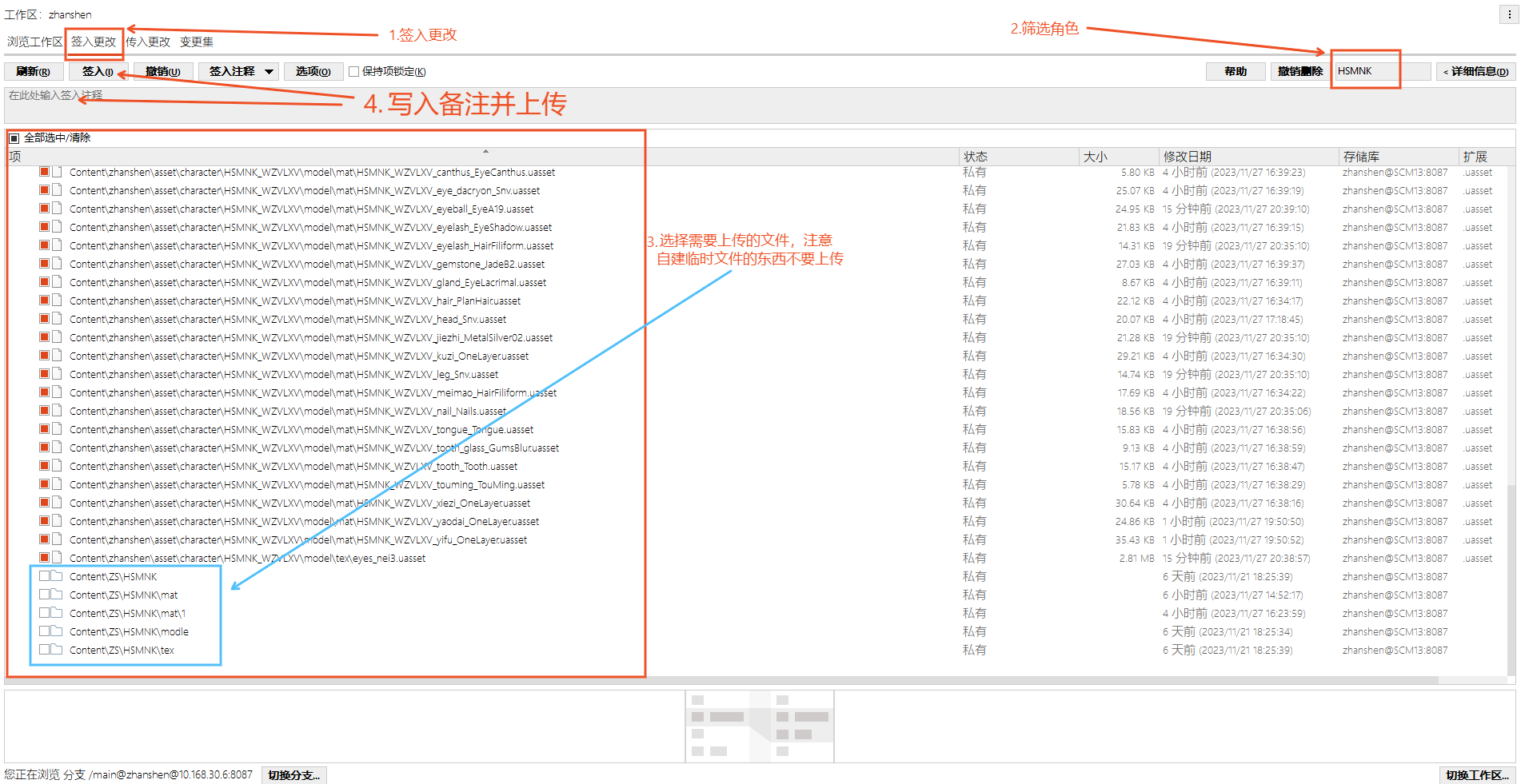Click file icon of eyes_nei3.uasset row
This screenshot has height=784, width=1525.
(x=58, y=558)
